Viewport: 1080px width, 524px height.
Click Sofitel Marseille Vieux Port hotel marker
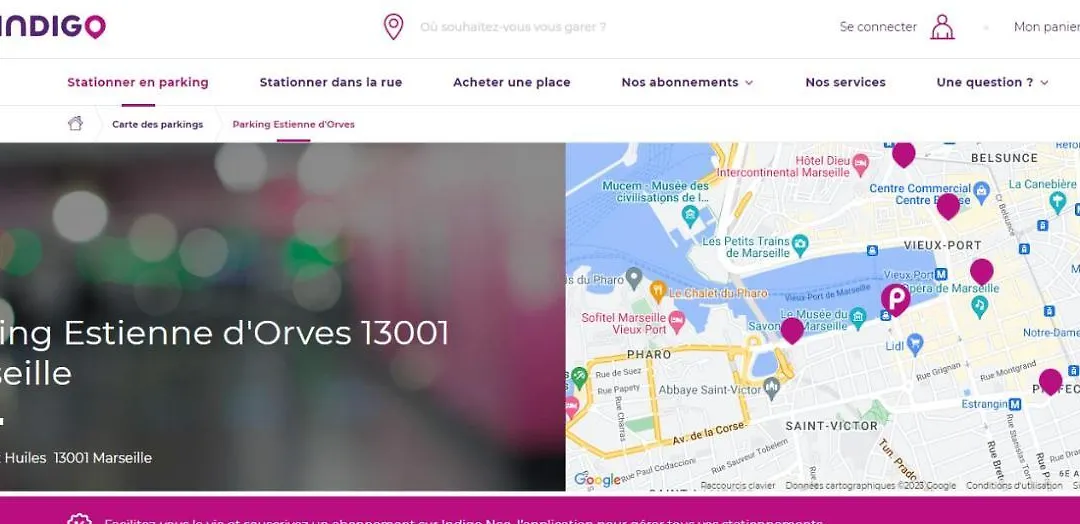coord(676,319)
